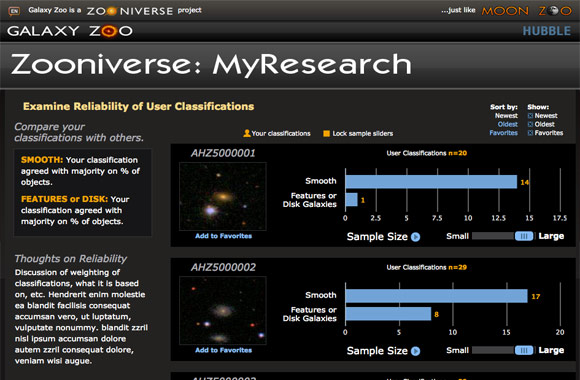The image size is (580, 380).
Task: Click the Smooth bar for AHZ5000001
Action: point(431,182)
